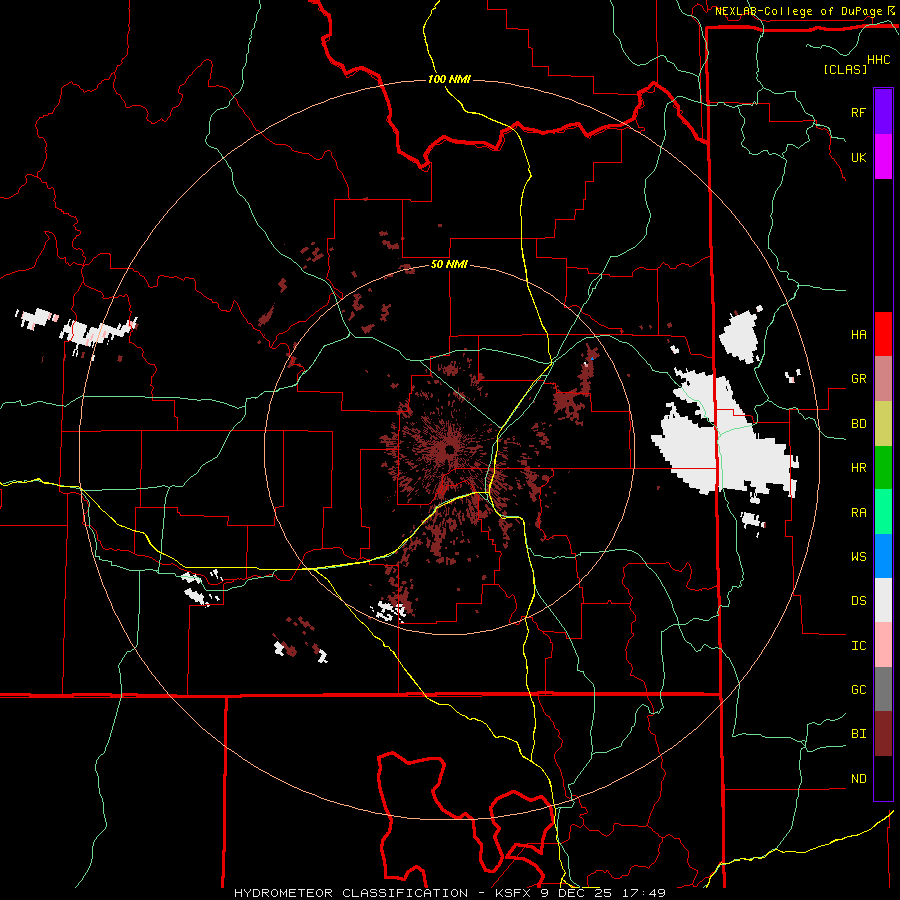Viewport: 900px width, 900px height.
Task: Select the GR salmon-pink legend swatch
Action: [883, 378]
